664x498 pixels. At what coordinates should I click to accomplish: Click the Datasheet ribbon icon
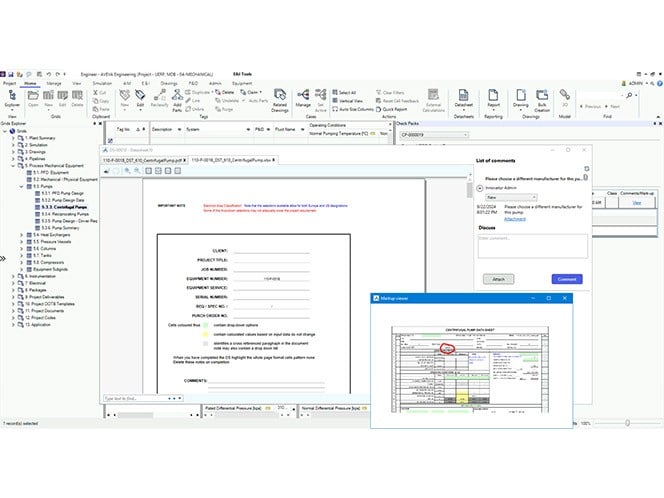[x=463, y=100]
